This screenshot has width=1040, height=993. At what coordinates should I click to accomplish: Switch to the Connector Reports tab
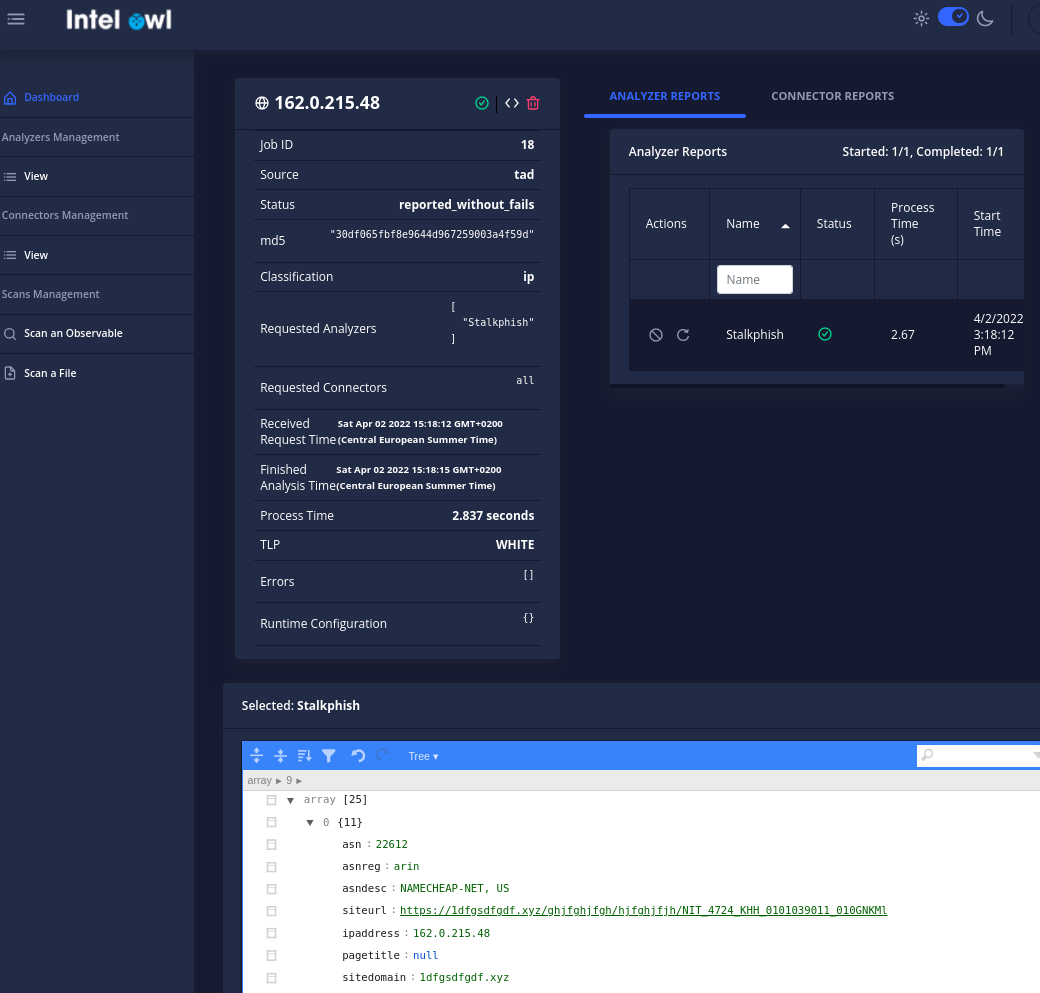coord(832,96)
